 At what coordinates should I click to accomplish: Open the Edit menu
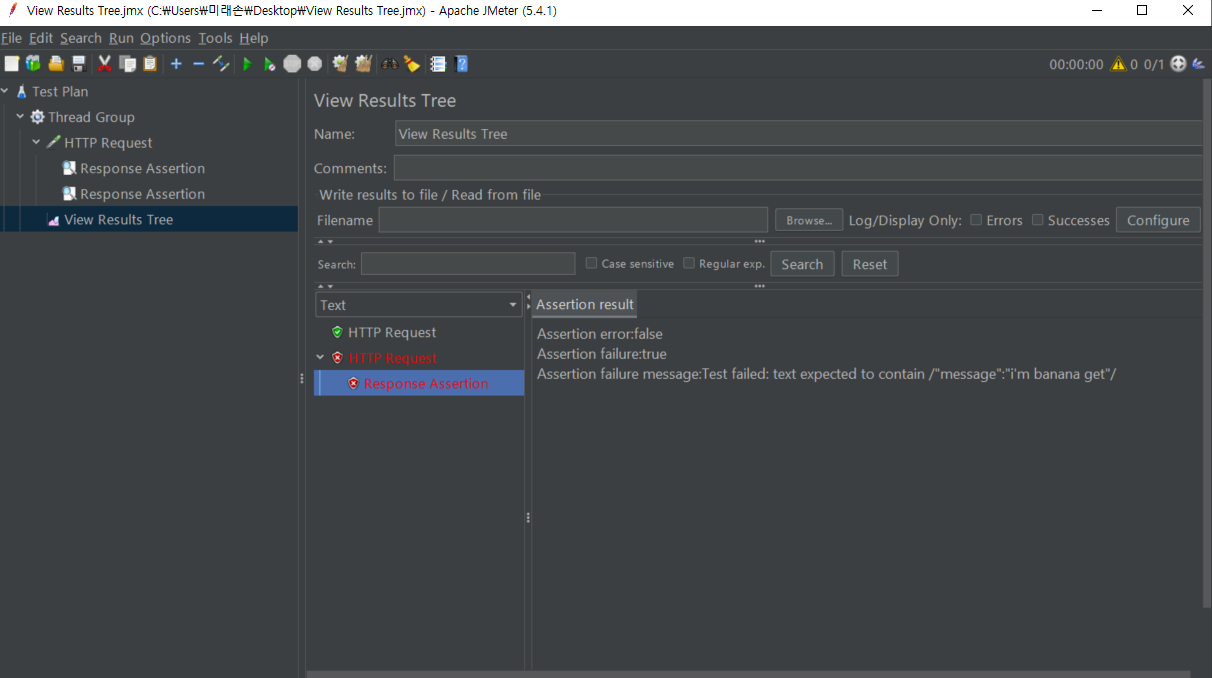tap(41, 38)
